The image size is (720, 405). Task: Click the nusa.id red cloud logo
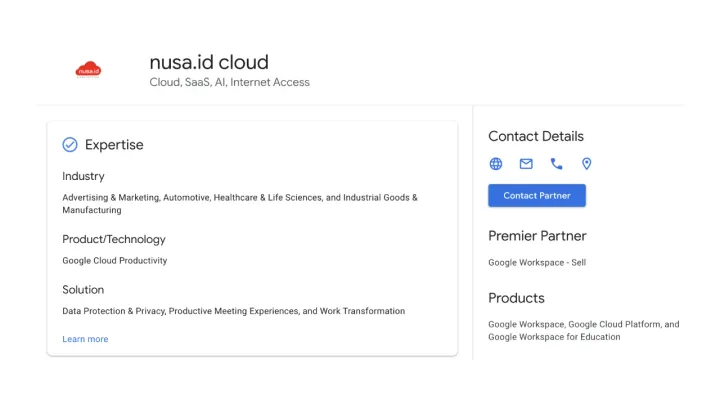[x=88, y=69]
